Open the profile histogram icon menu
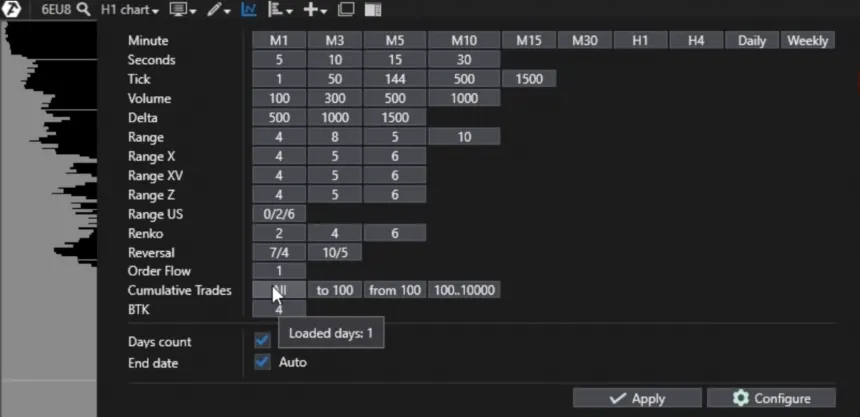 [280, 10]
